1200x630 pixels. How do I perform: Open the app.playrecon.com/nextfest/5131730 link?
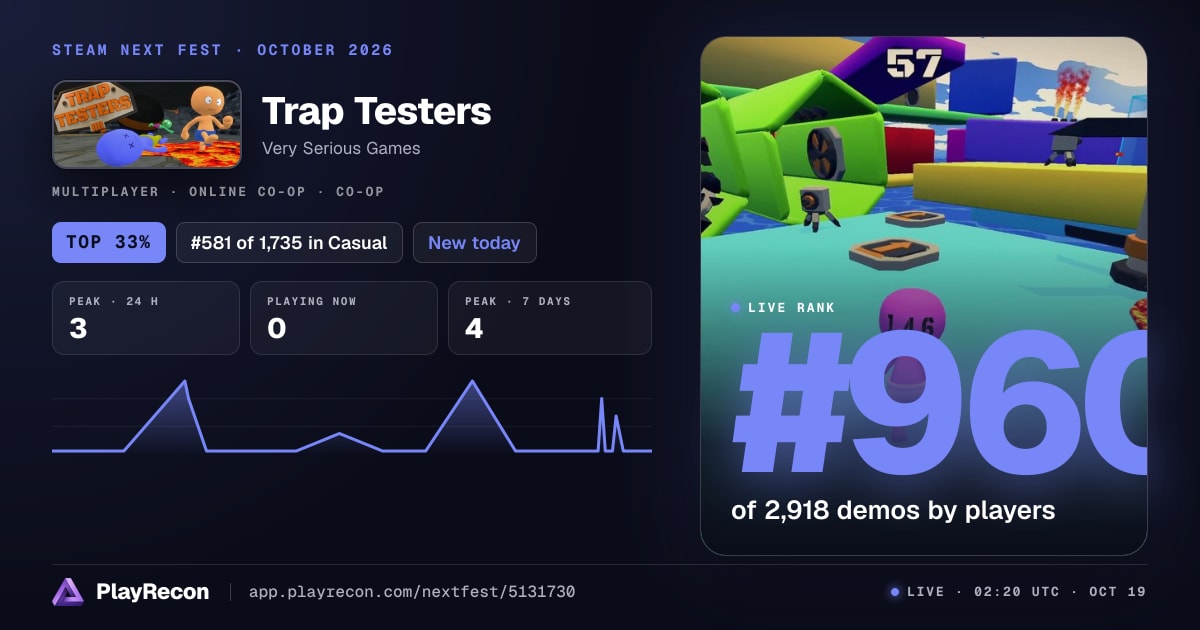(412, 592)
